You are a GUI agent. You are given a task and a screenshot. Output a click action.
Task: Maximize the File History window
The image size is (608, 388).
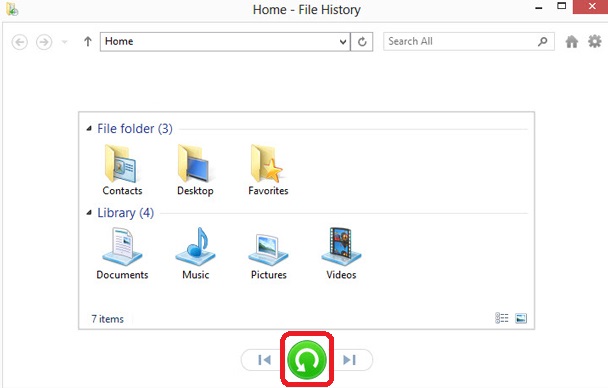(561, 6)
